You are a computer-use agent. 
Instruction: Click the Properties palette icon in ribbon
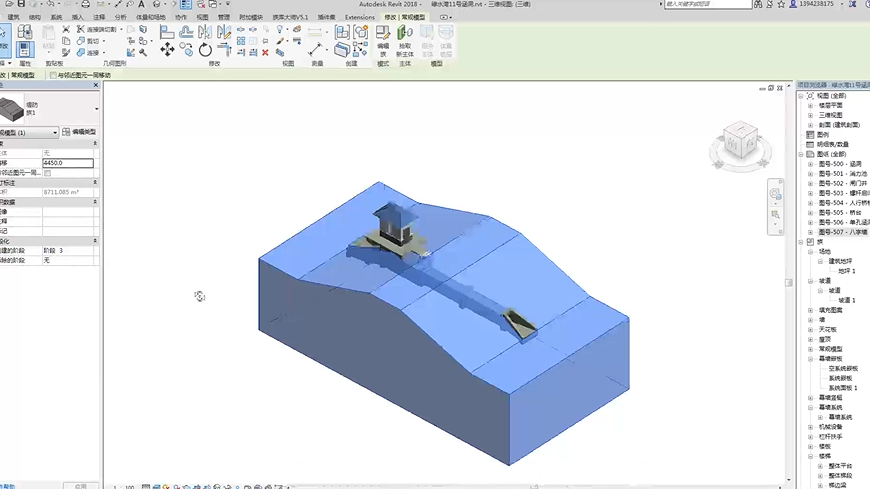(x=24, y=50)
